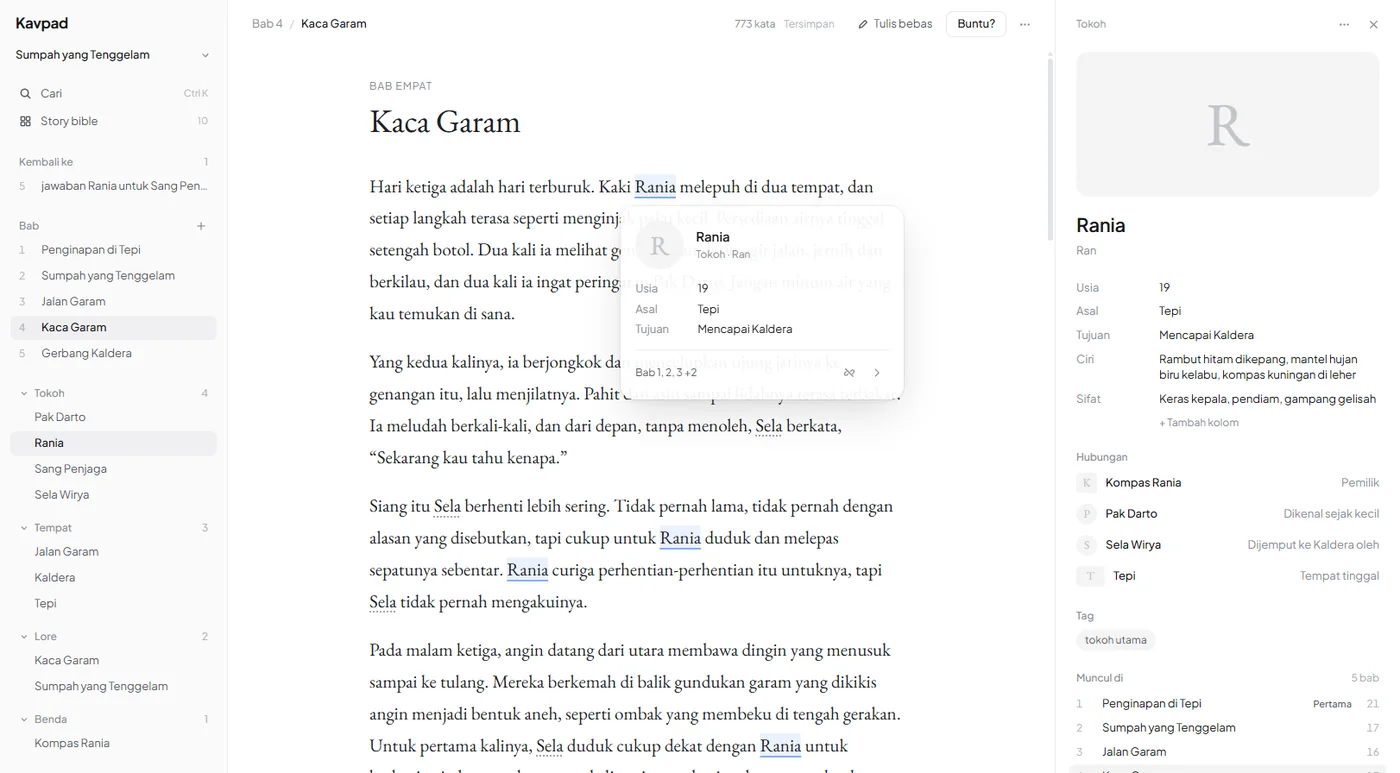Viewport: 1400px width, 773px height.
Task: Select Sang Penjaga character
Action: tap(113, 469)
